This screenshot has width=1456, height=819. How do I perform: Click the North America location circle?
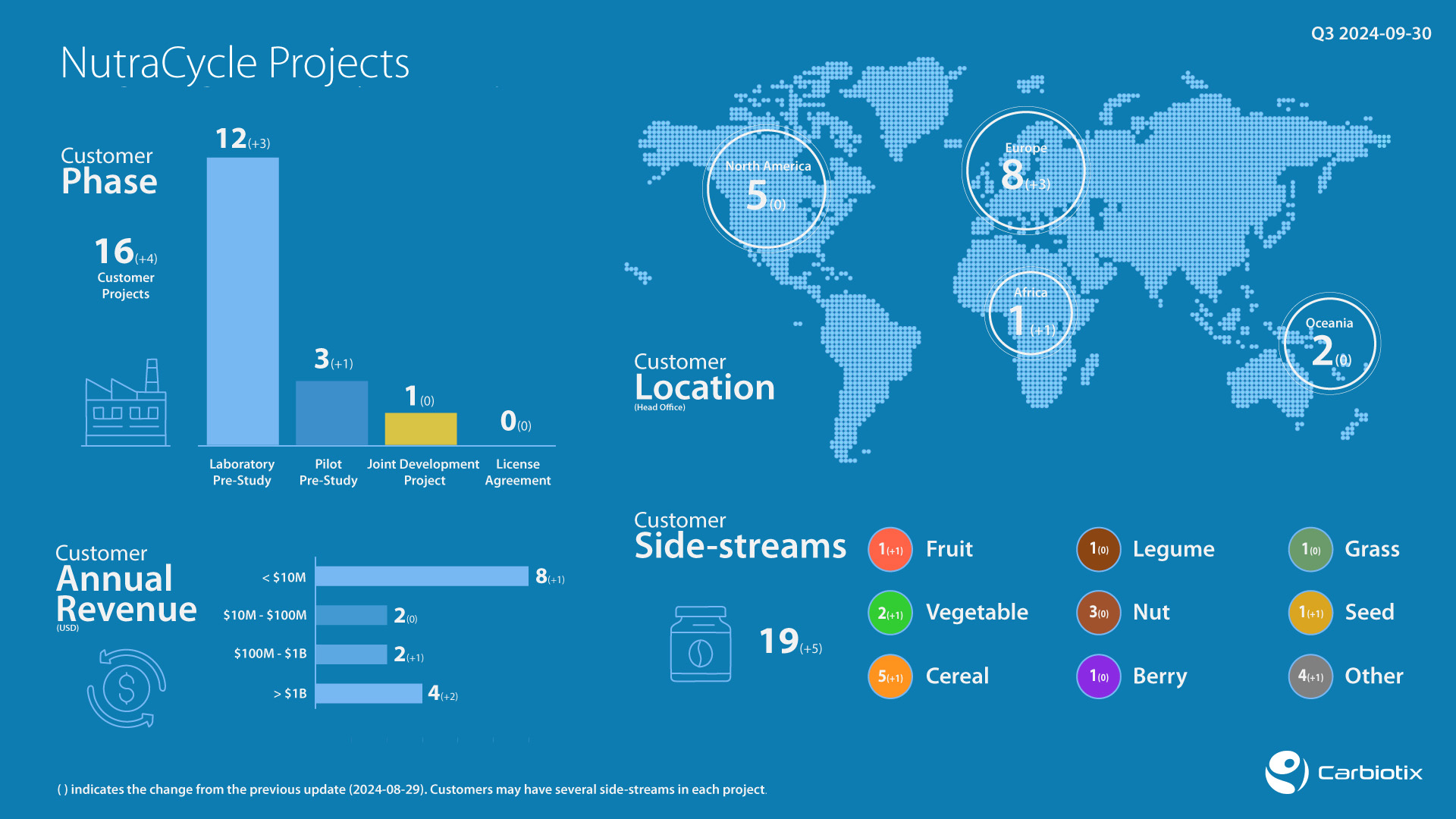point(767,188)
